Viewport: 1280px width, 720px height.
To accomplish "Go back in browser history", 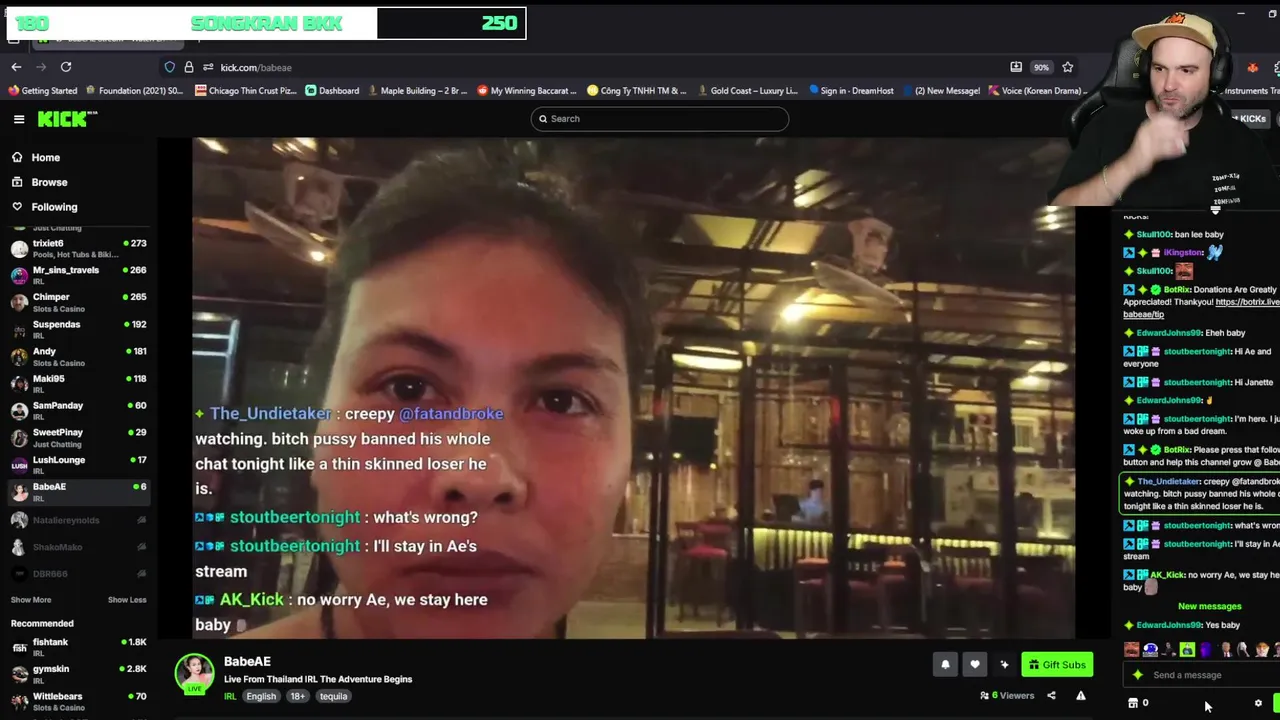I will click(16, 67).
